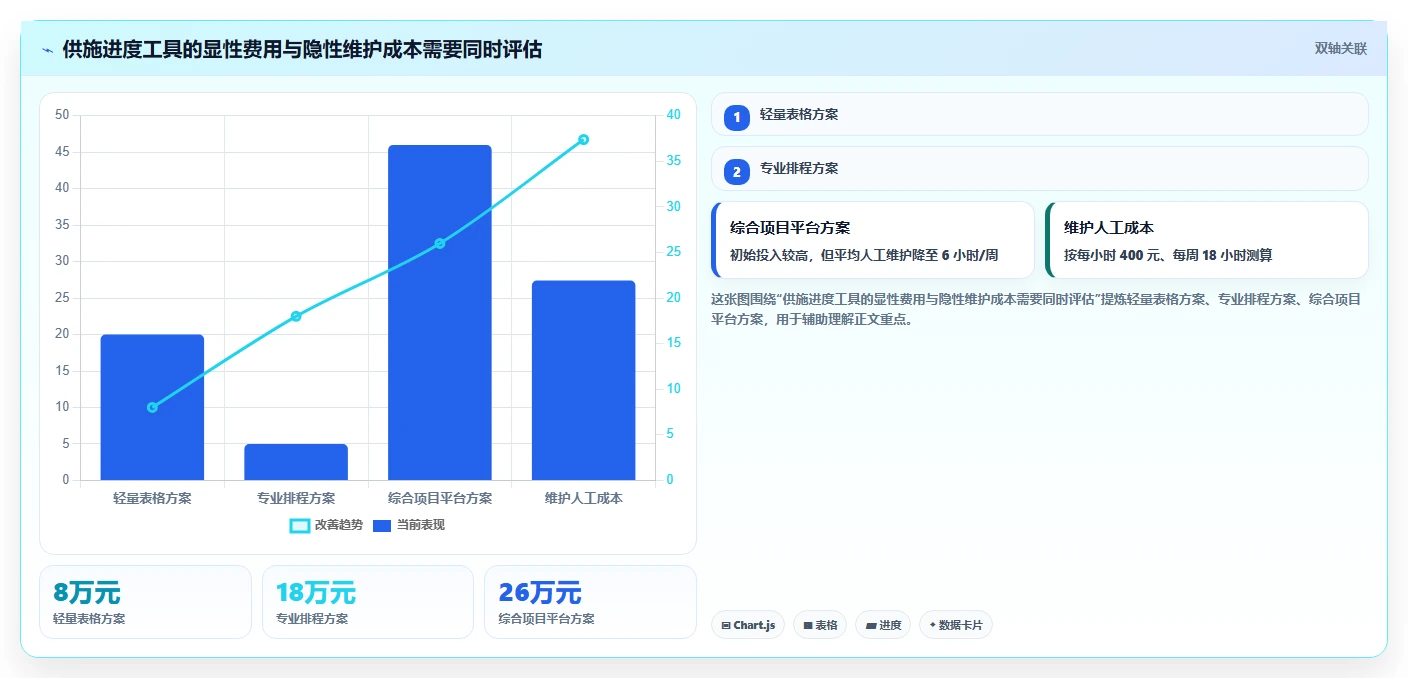
Task: Toggle the 改善趋势 legend entry
Action: coord(326,525)
